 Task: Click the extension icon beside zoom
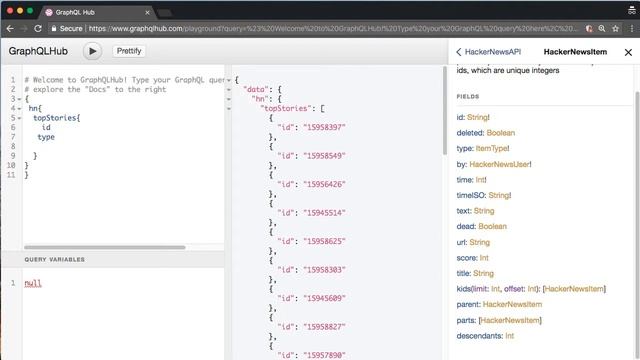[x=589, y=29]
